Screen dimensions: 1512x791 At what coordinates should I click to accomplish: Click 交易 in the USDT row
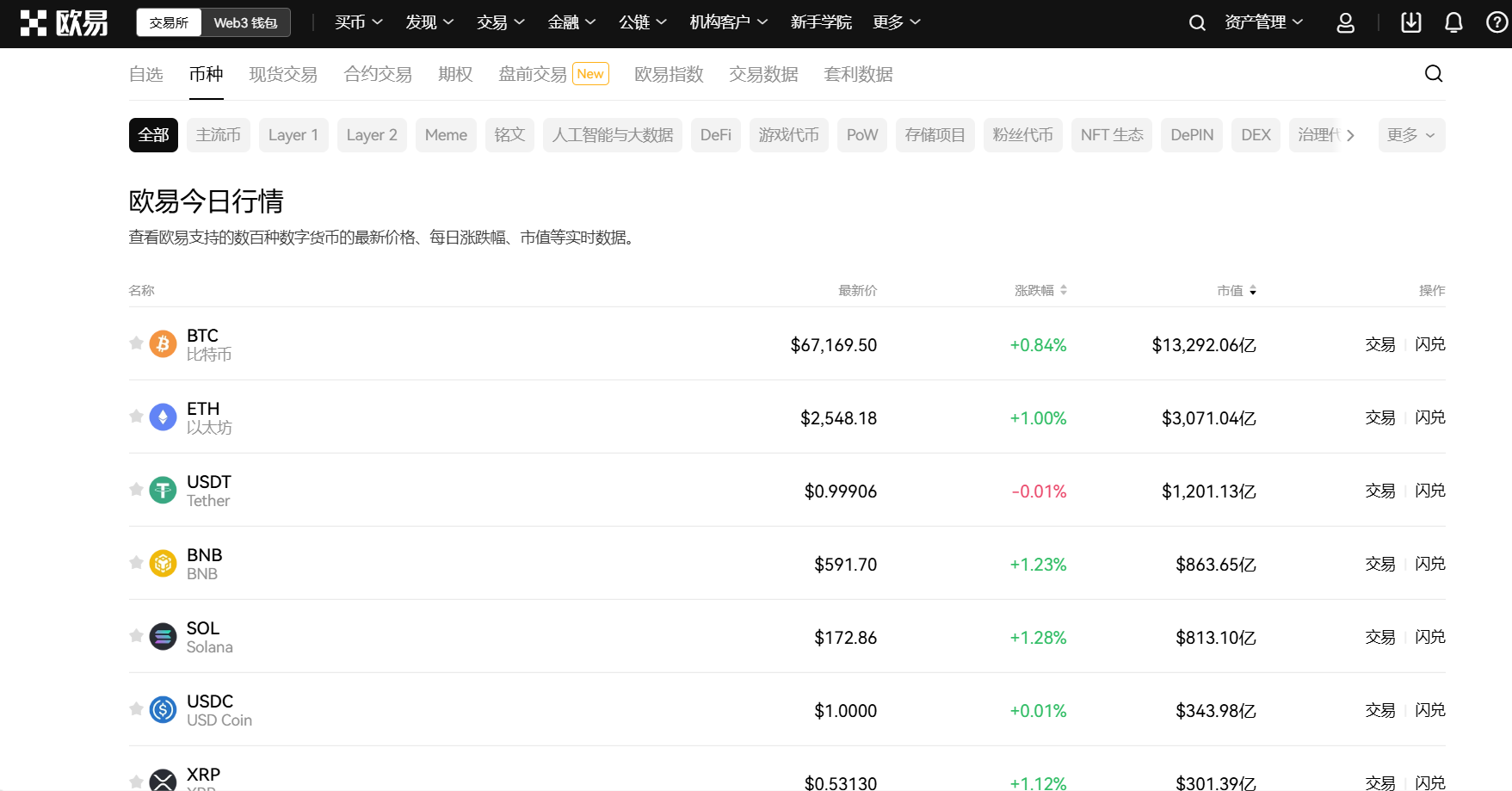(1379, 491)
